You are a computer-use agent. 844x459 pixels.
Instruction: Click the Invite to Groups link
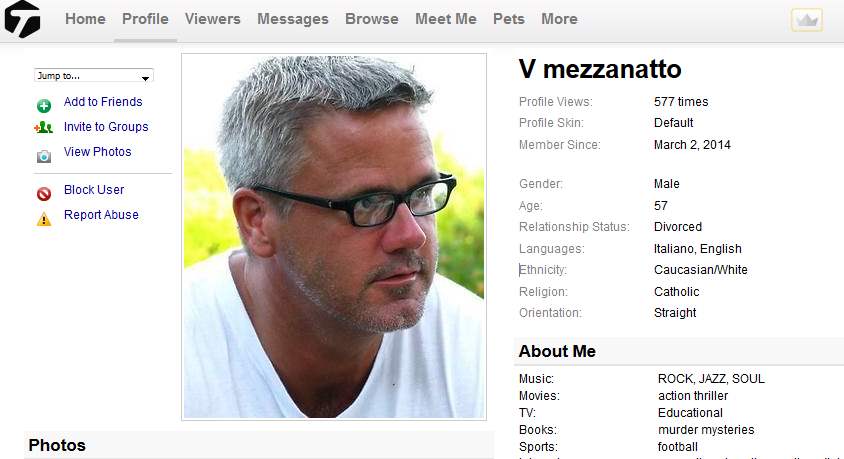[x=106, y=126]
